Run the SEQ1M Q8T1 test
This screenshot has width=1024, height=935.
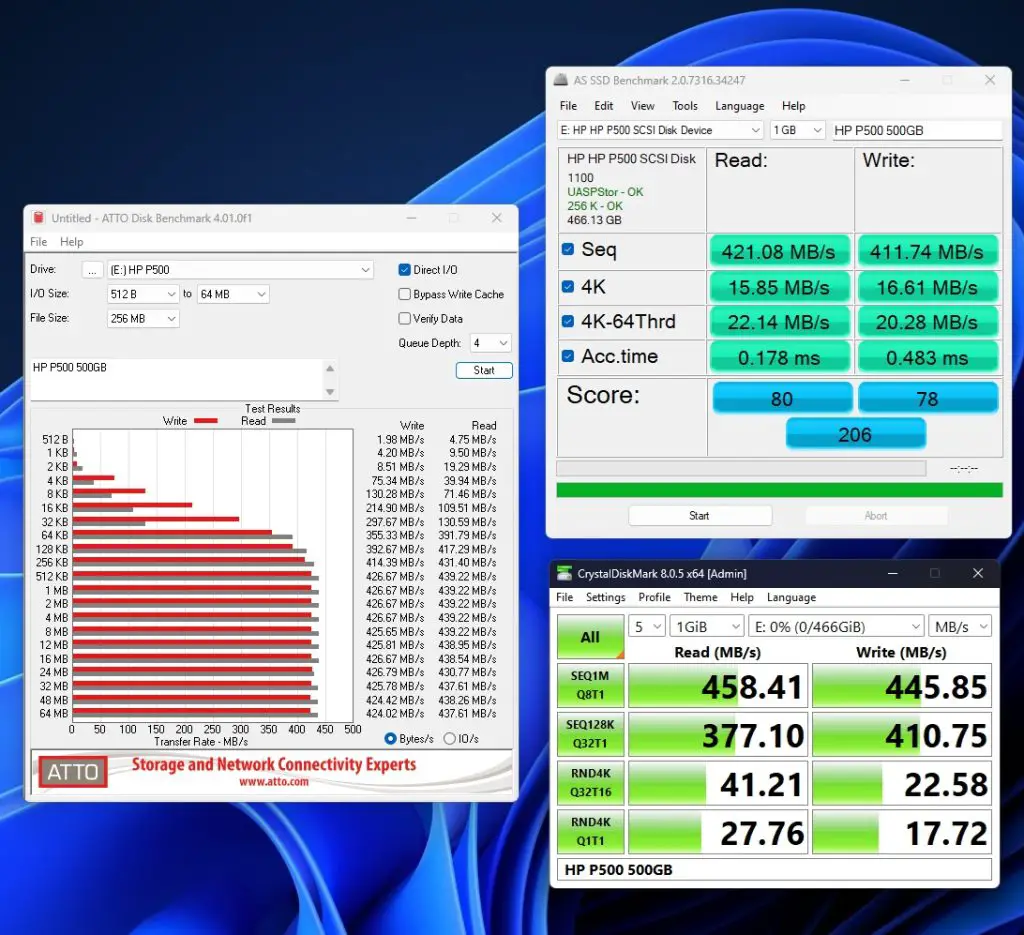(x=590, y=686)
